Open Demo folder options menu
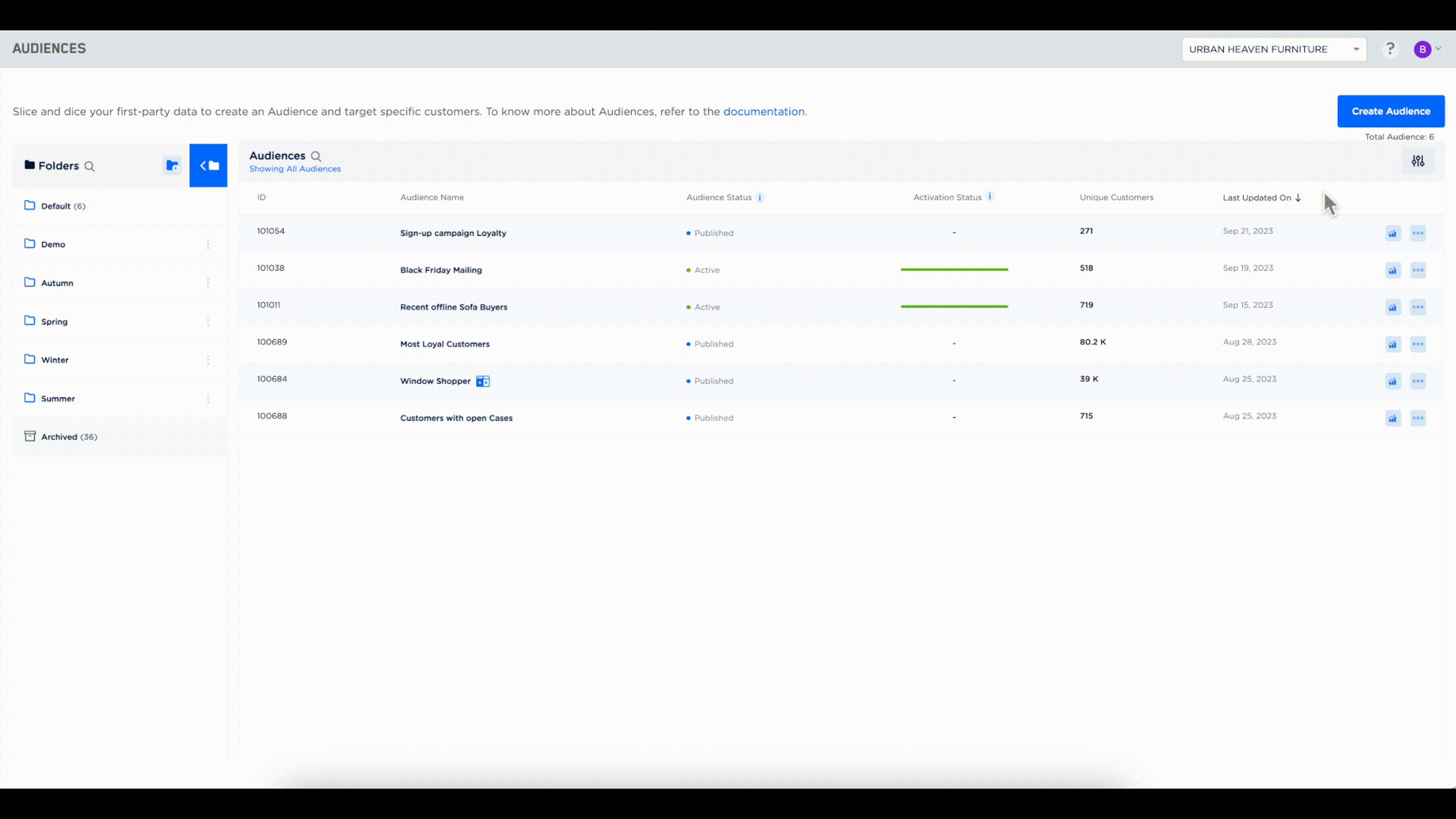Screen dimensions: 1456x819 coord(208,245)
